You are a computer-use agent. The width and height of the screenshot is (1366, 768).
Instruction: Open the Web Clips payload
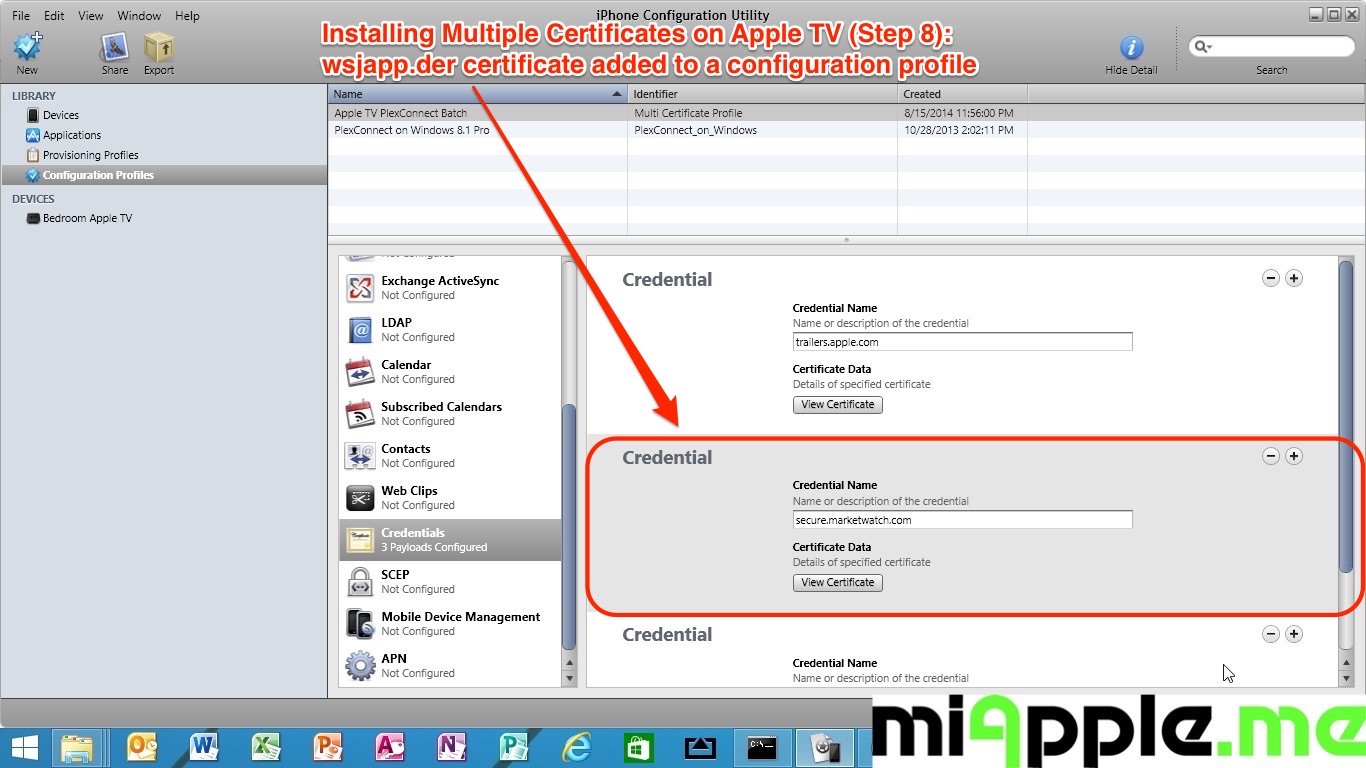[x=409, y=497]
